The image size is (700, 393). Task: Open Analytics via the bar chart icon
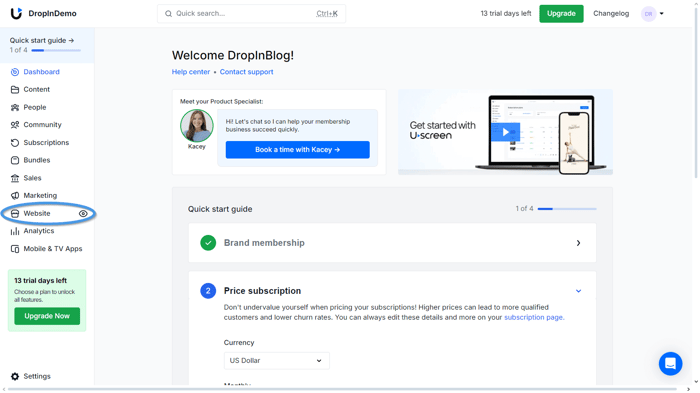[15, 231]
